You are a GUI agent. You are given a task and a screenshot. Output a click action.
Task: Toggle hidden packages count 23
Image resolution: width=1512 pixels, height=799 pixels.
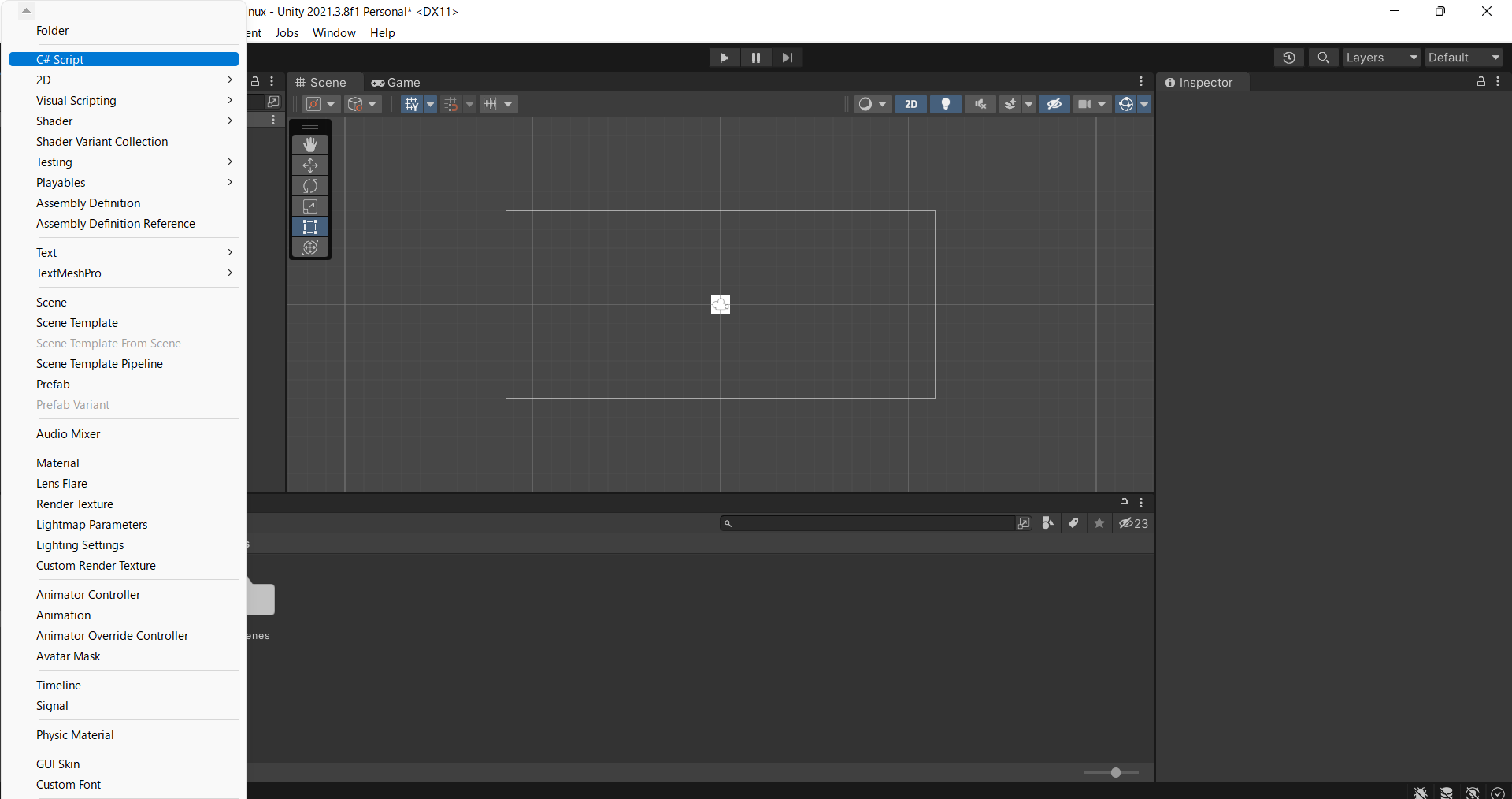pyautogui.click(x=1134, y=523)
